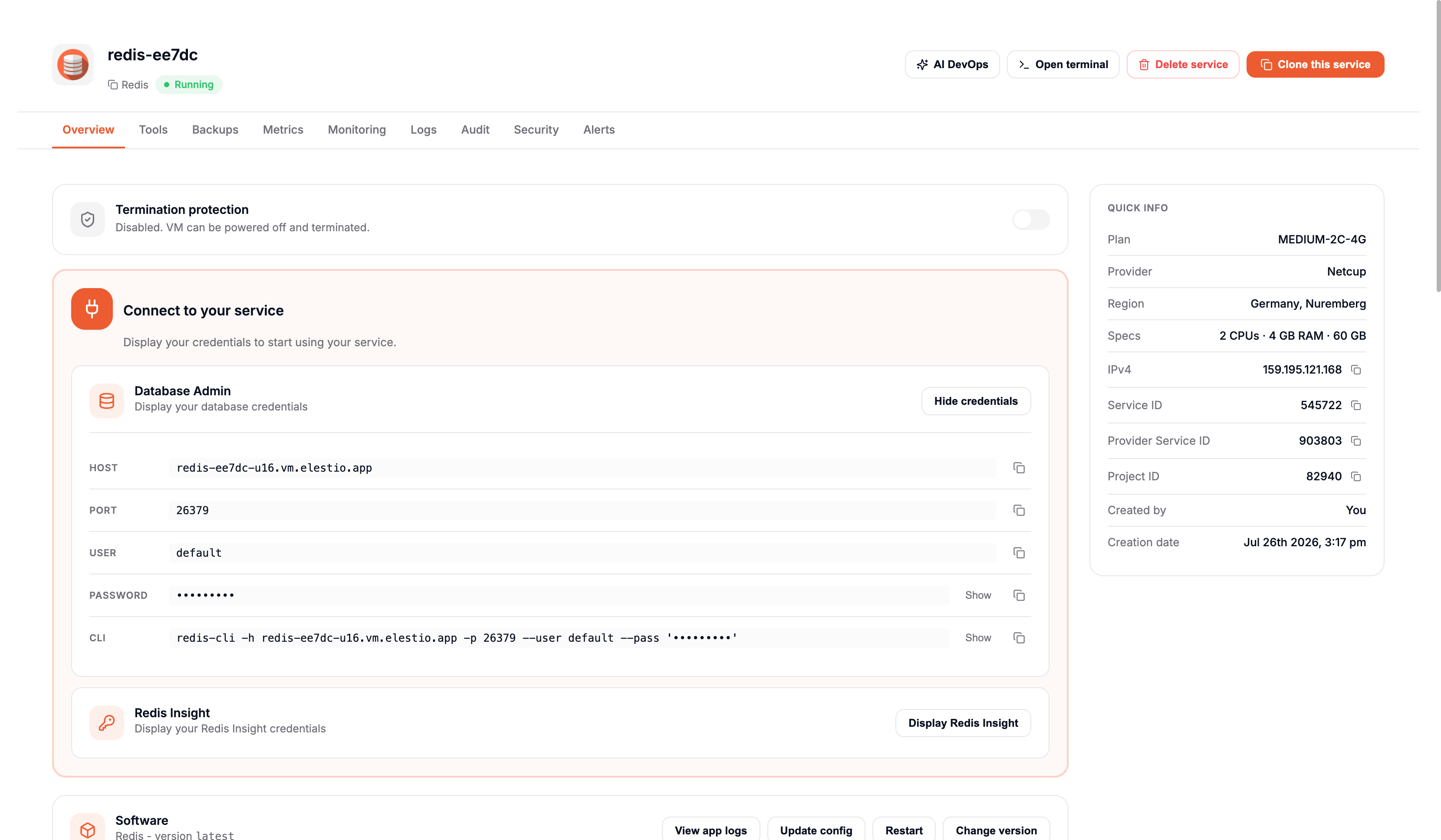Copy the Project ID
The image size is (1441, 840).
click(x=1356, y=476)
